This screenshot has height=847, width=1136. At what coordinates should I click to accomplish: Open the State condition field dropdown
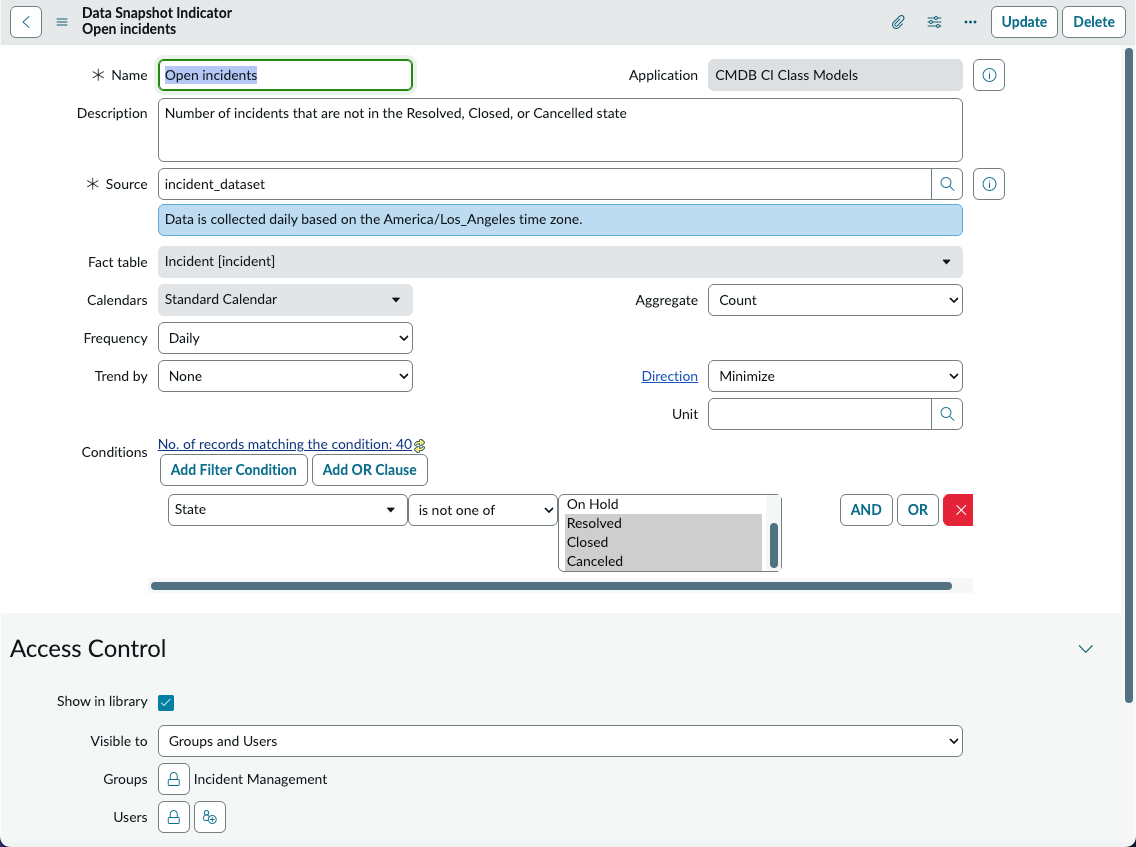(287, 510)
